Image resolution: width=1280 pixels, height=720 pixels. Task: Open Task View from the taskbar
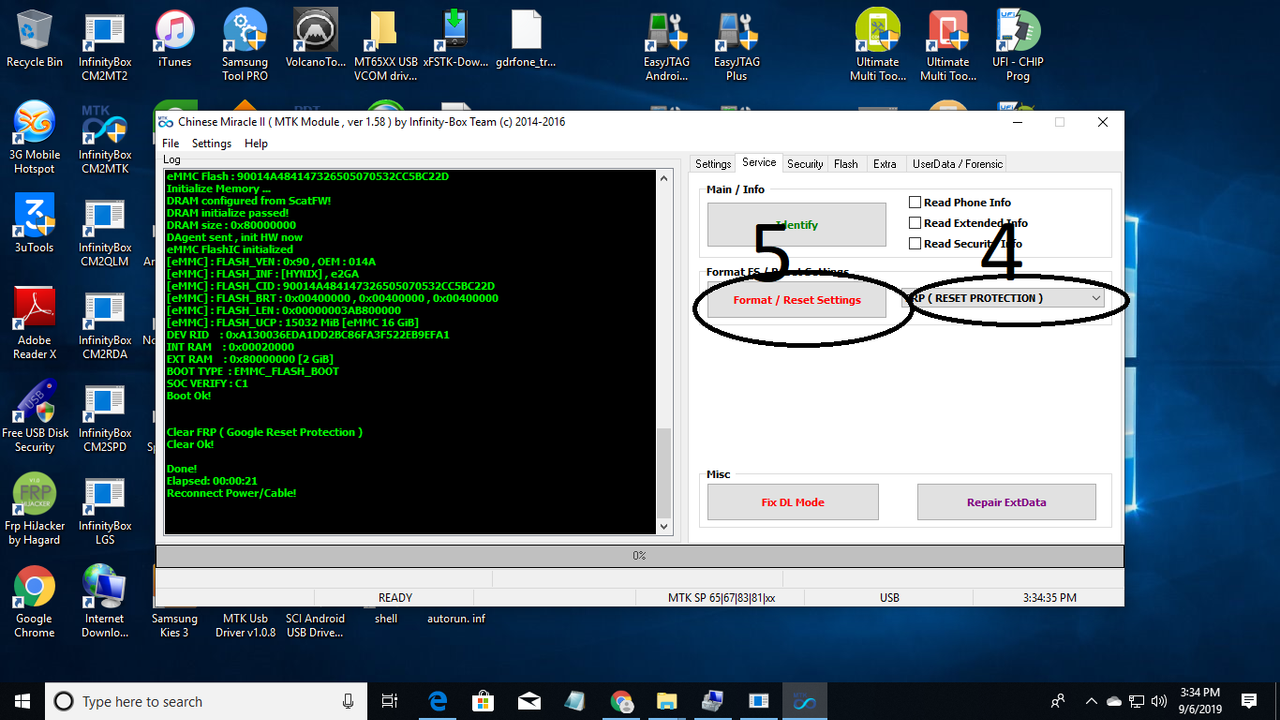390,701
